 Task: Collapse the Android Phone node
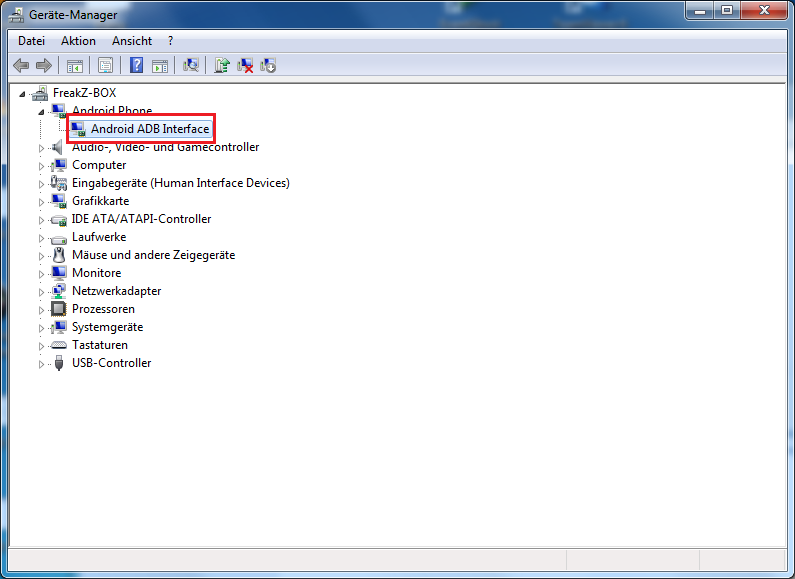42,112
